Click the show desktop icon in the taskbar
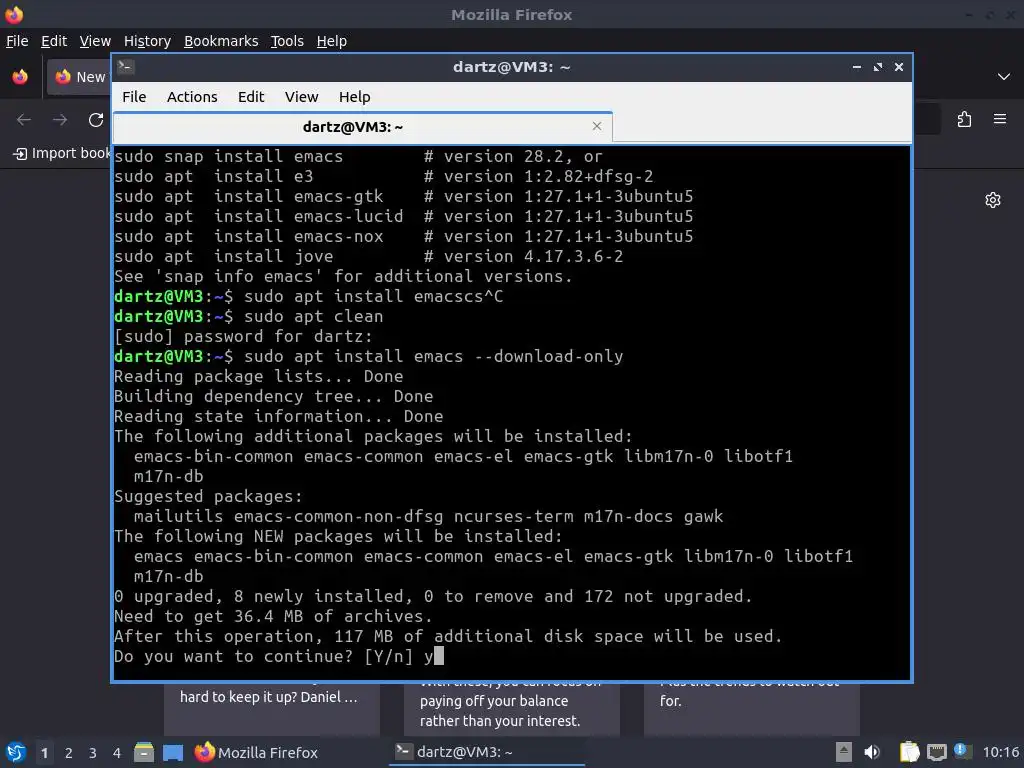This screenshot has height=768, width=1024. click(173, 752)
